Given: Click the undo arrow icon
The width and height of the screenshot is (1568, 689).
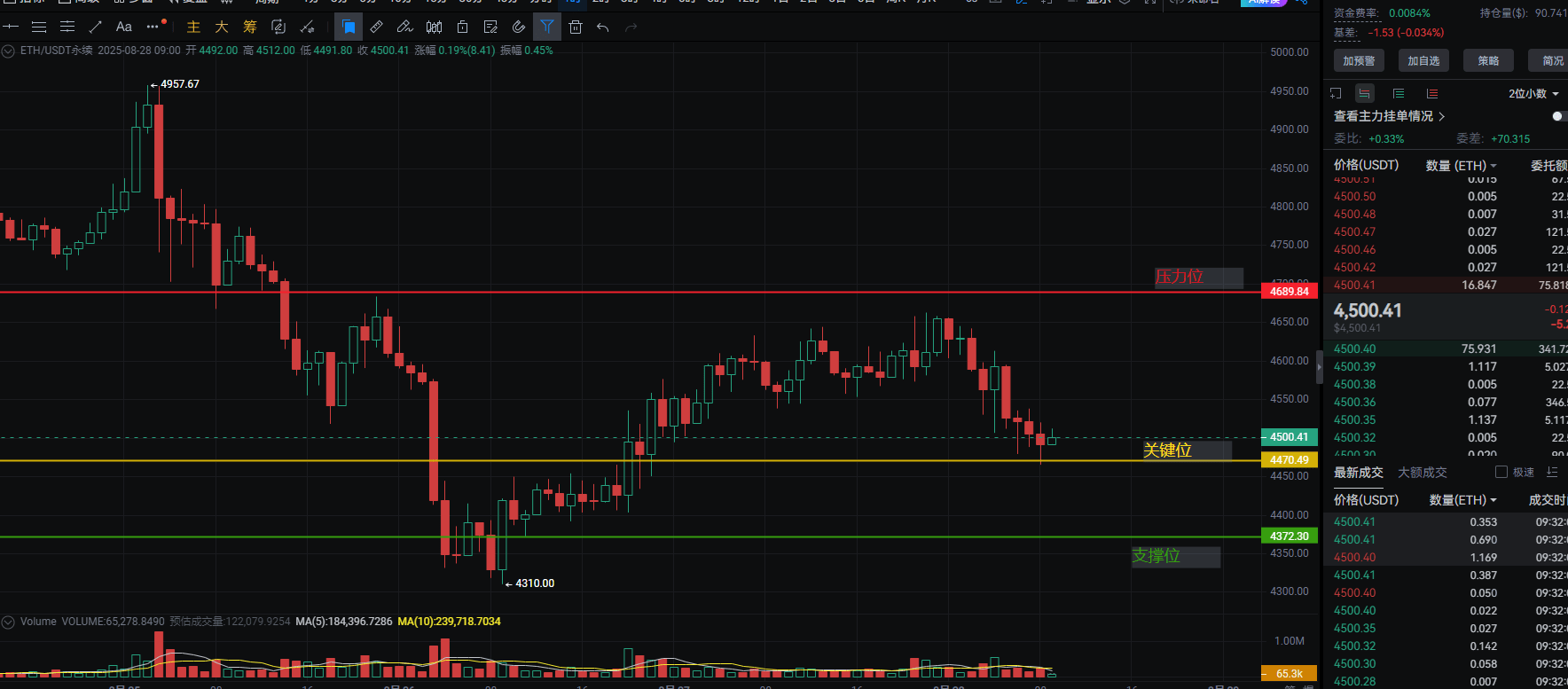Looking at the screenshot, I should 603,27.
